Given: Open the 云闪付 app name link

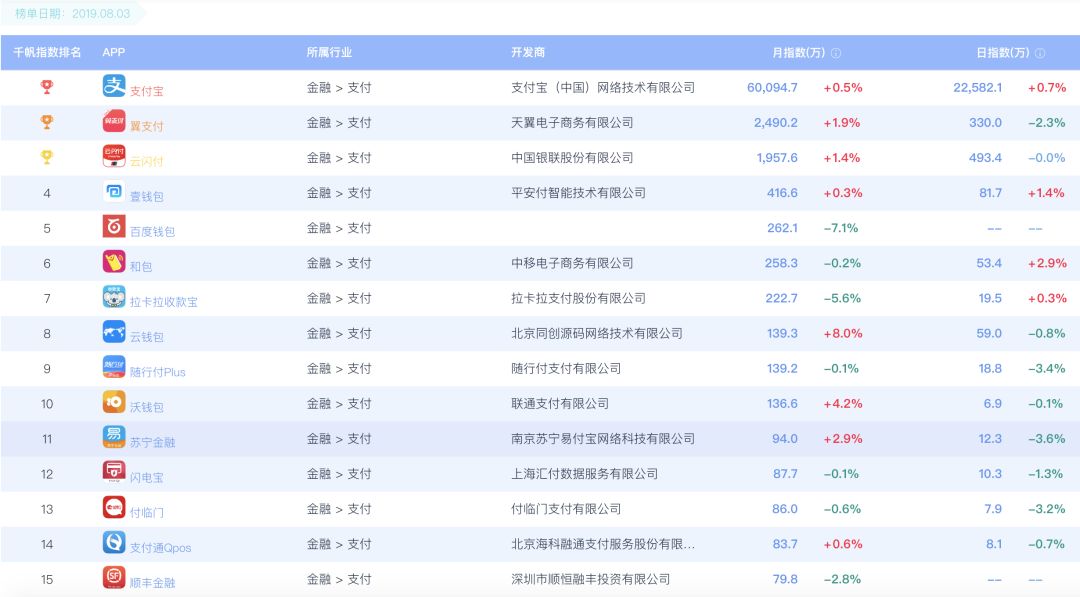Looking at the screenshot, I should (147, 161).
